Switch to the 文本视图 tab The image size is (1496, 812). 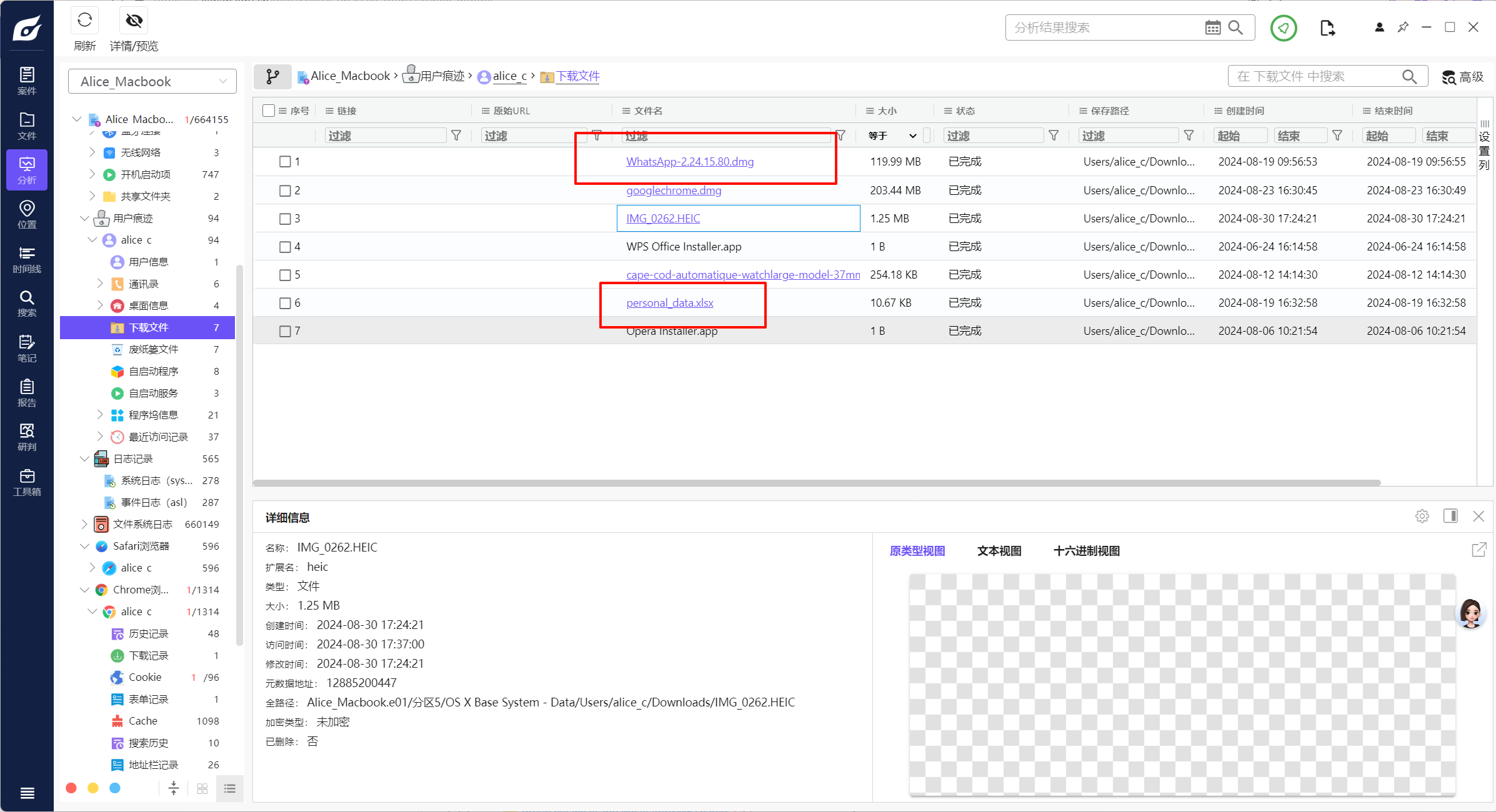pyautogui.click(x=999, y=551)
